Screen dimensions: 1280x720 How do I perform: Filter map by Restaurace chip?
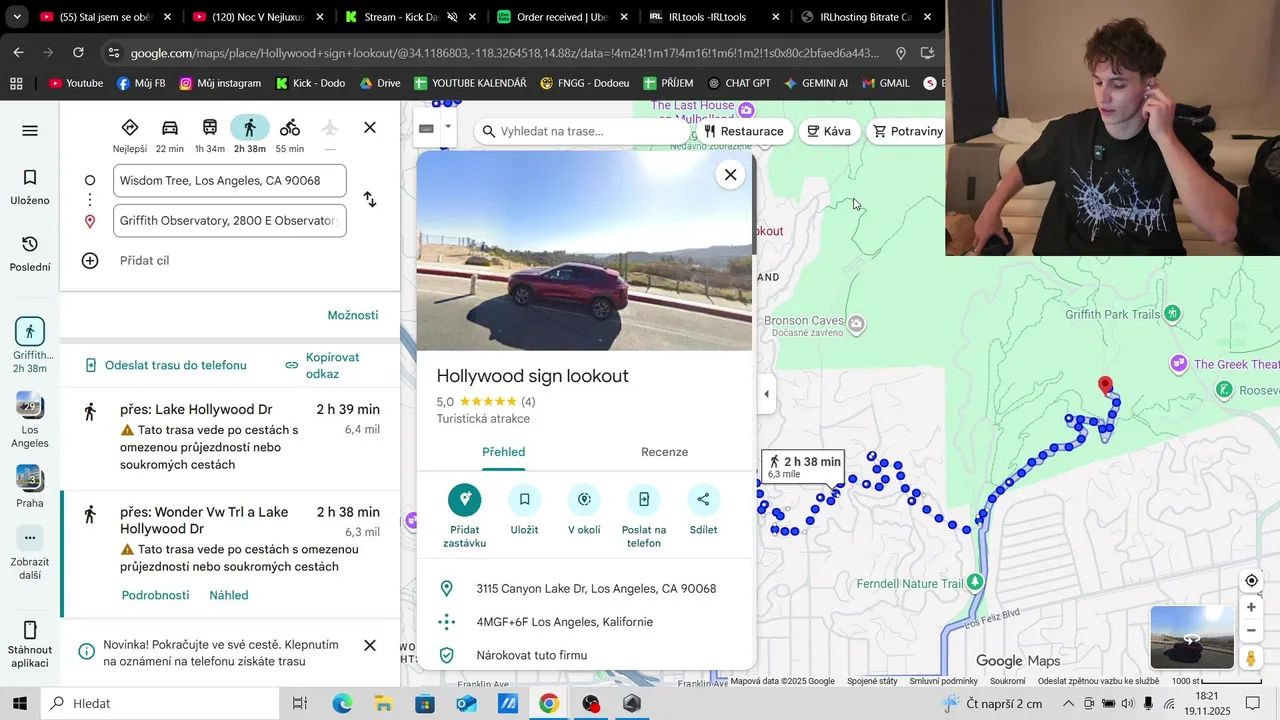tap(744, 131)
